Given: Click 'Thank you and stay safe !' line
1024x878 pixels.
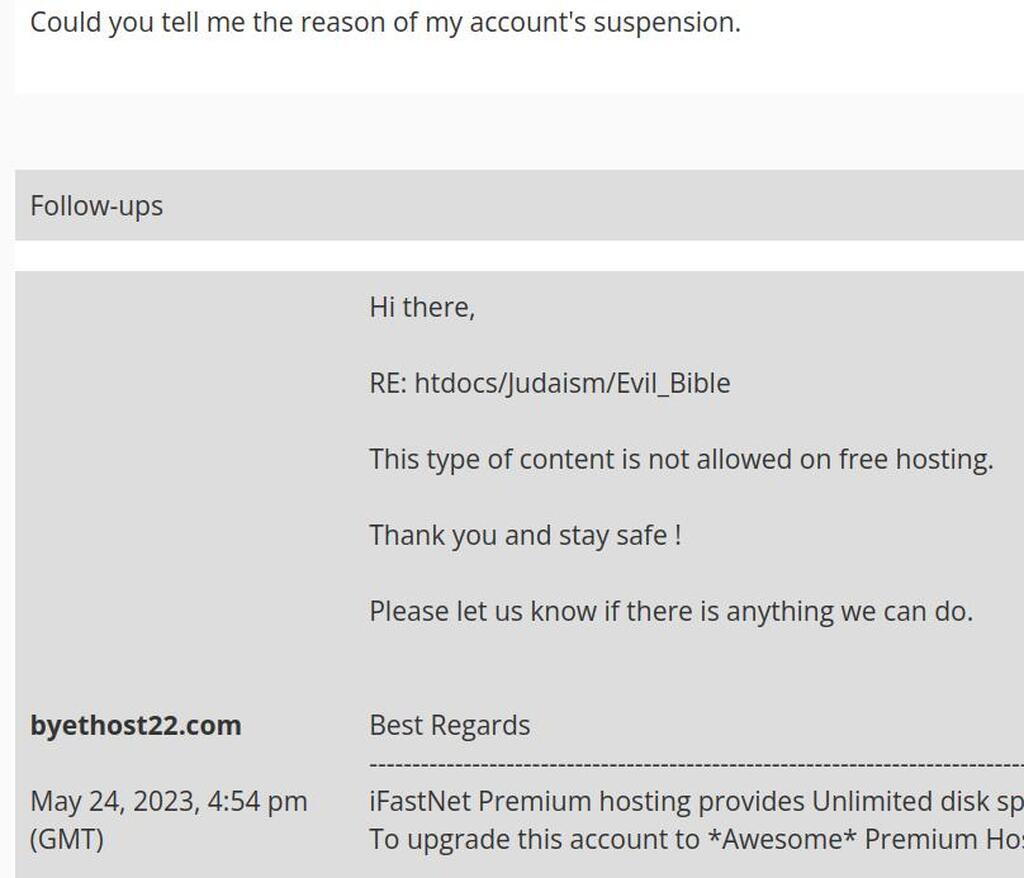Looking at the screenshot, I should click(526, 535).
